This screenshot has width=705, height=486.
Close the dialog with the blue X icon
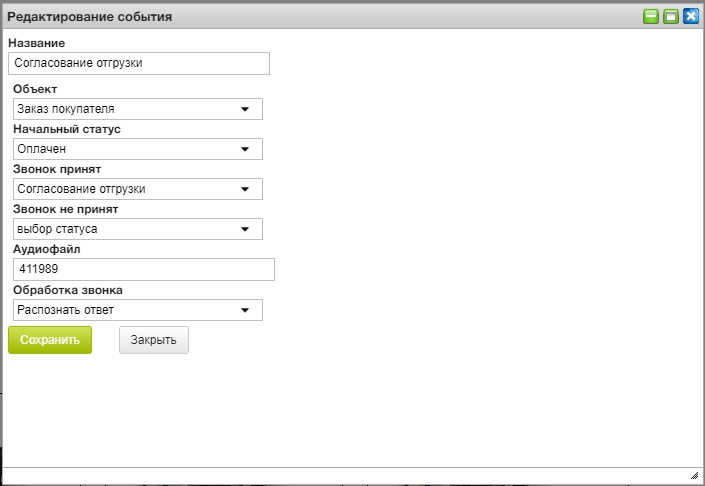pyautogui.click(x=690, y=16)
